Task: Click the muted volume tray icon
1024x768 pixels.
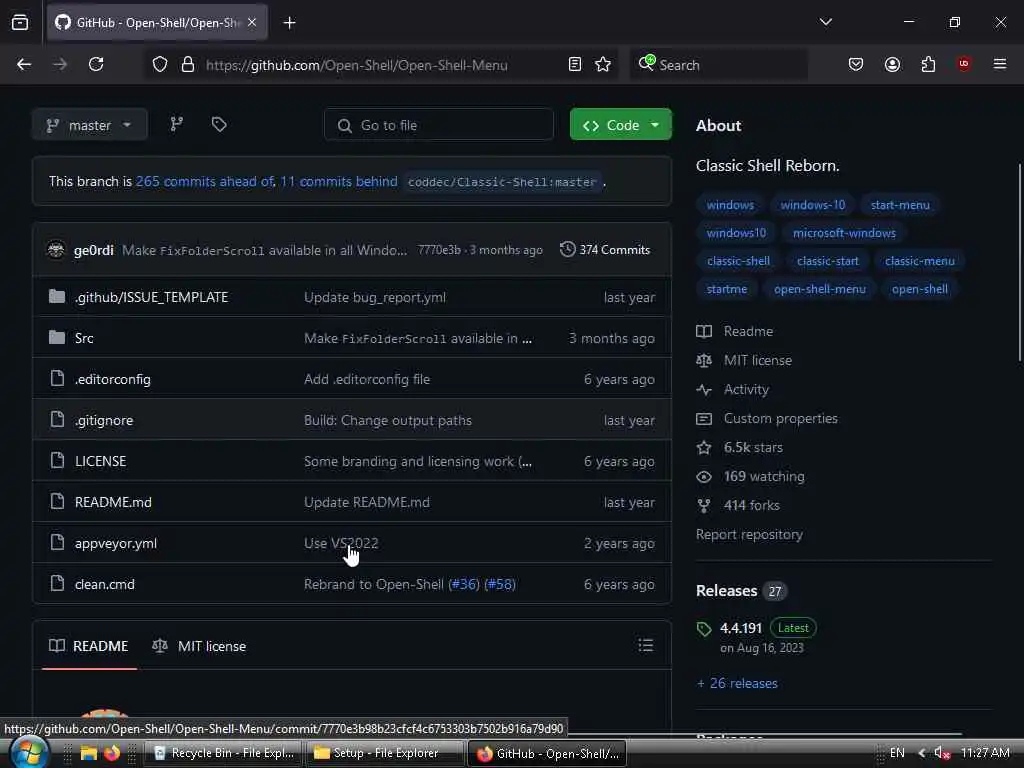Action: click(x=942, y=753)
